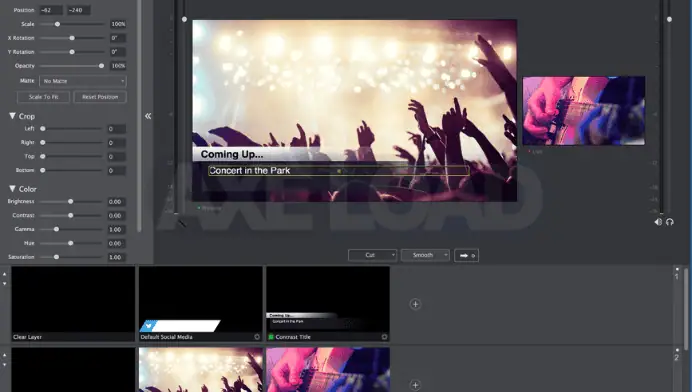Open the Contrast Title shot settings gear
Image resolution: width=692 pixels, height=392 pixels.
coord(384,337)
